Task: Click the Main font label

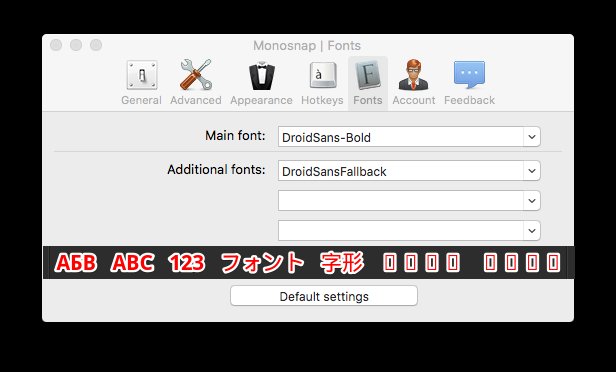Action: coord(235,136)
